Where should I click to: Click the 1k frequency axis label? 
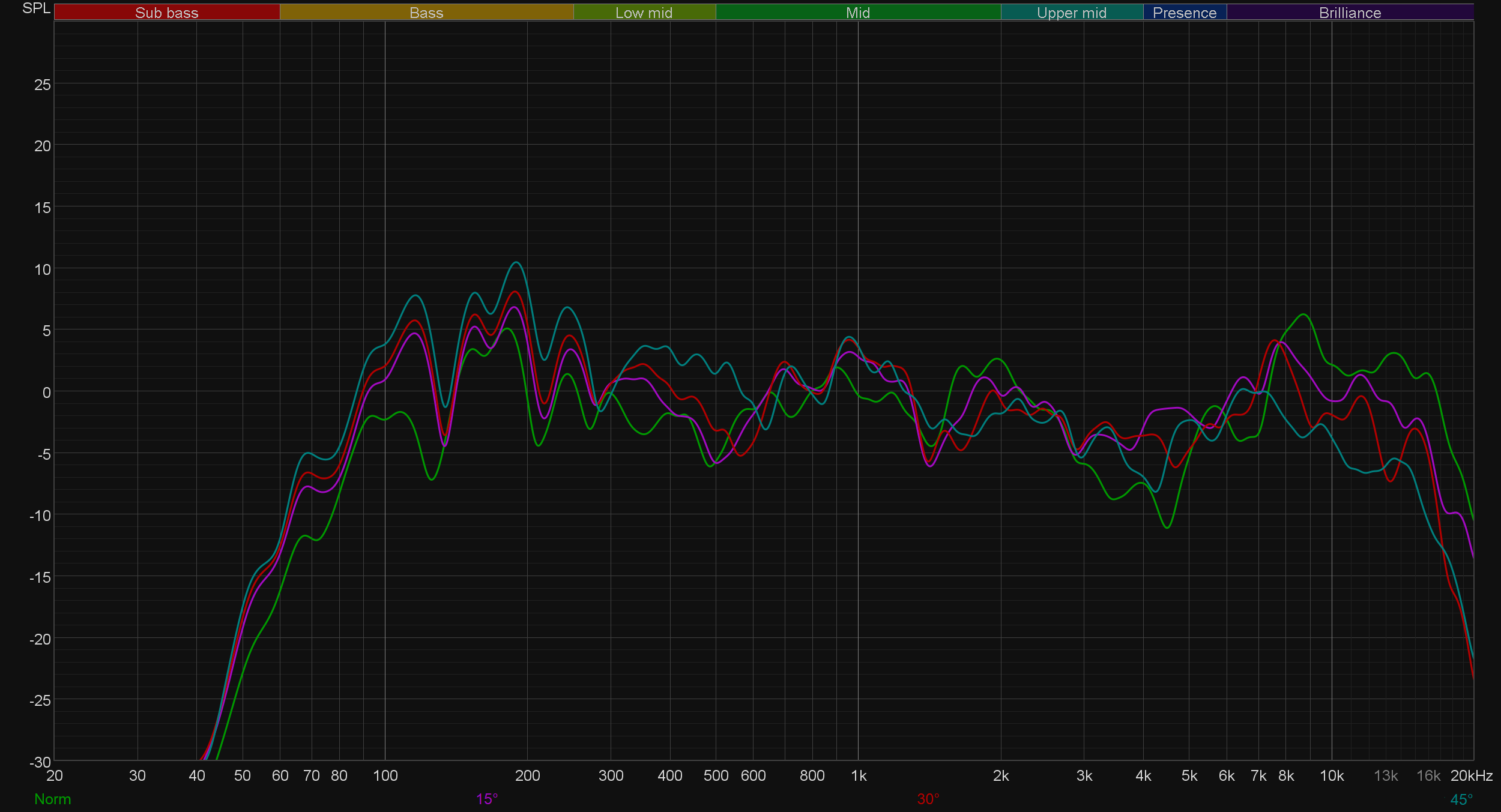point(859,776)
